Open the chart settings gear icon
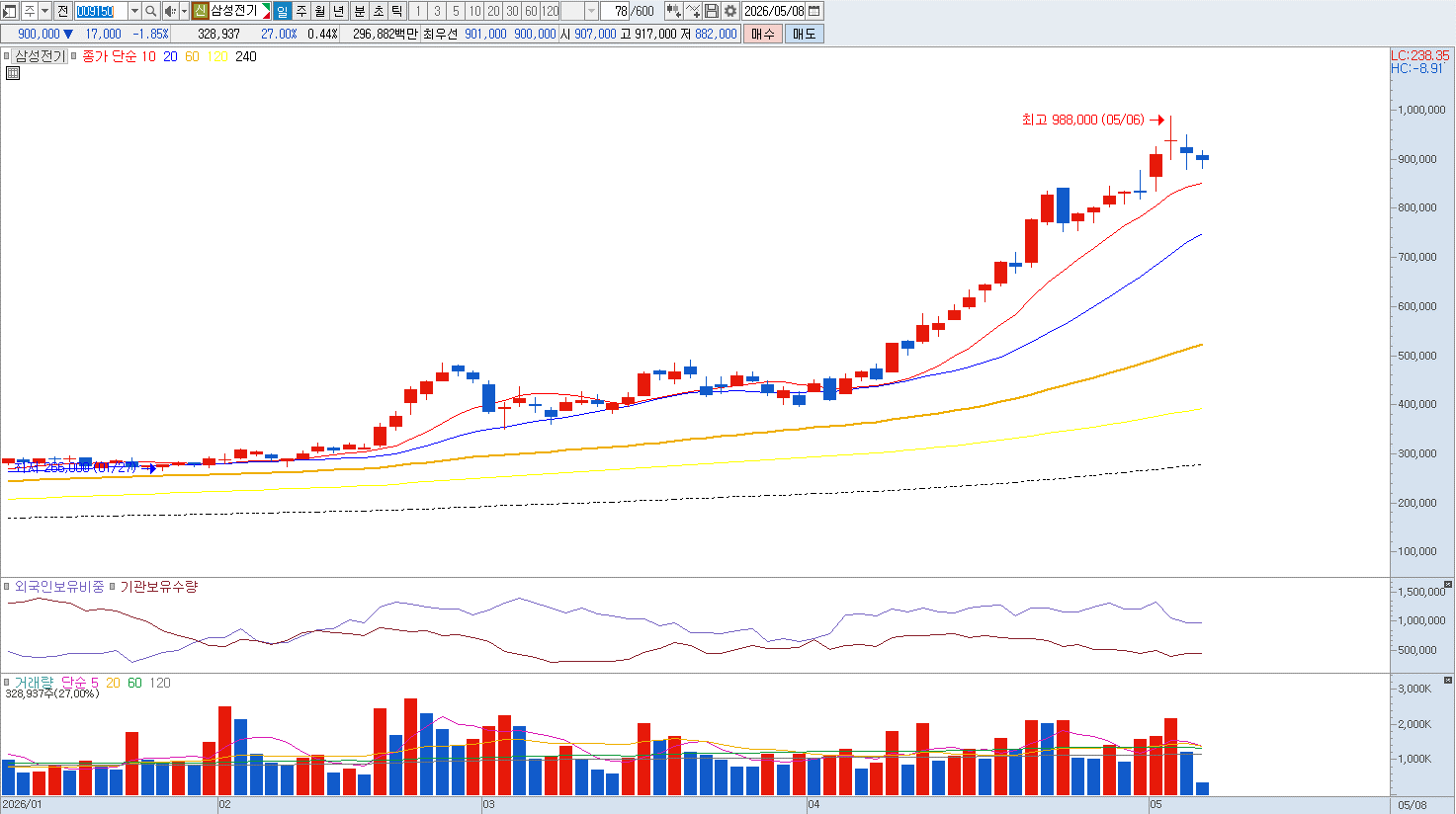 [x=730, y=11]
